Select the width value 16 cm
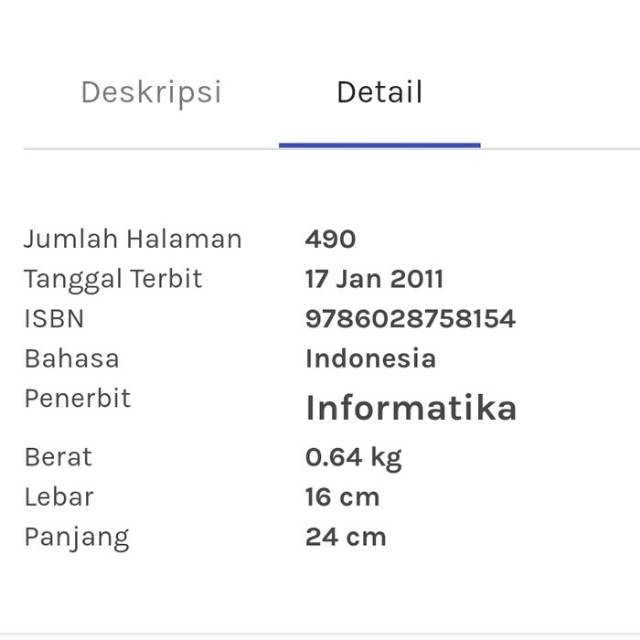Image resolution: width=640 pixels, height=640 pixels. pyautogui.click(x=342, y=497)
